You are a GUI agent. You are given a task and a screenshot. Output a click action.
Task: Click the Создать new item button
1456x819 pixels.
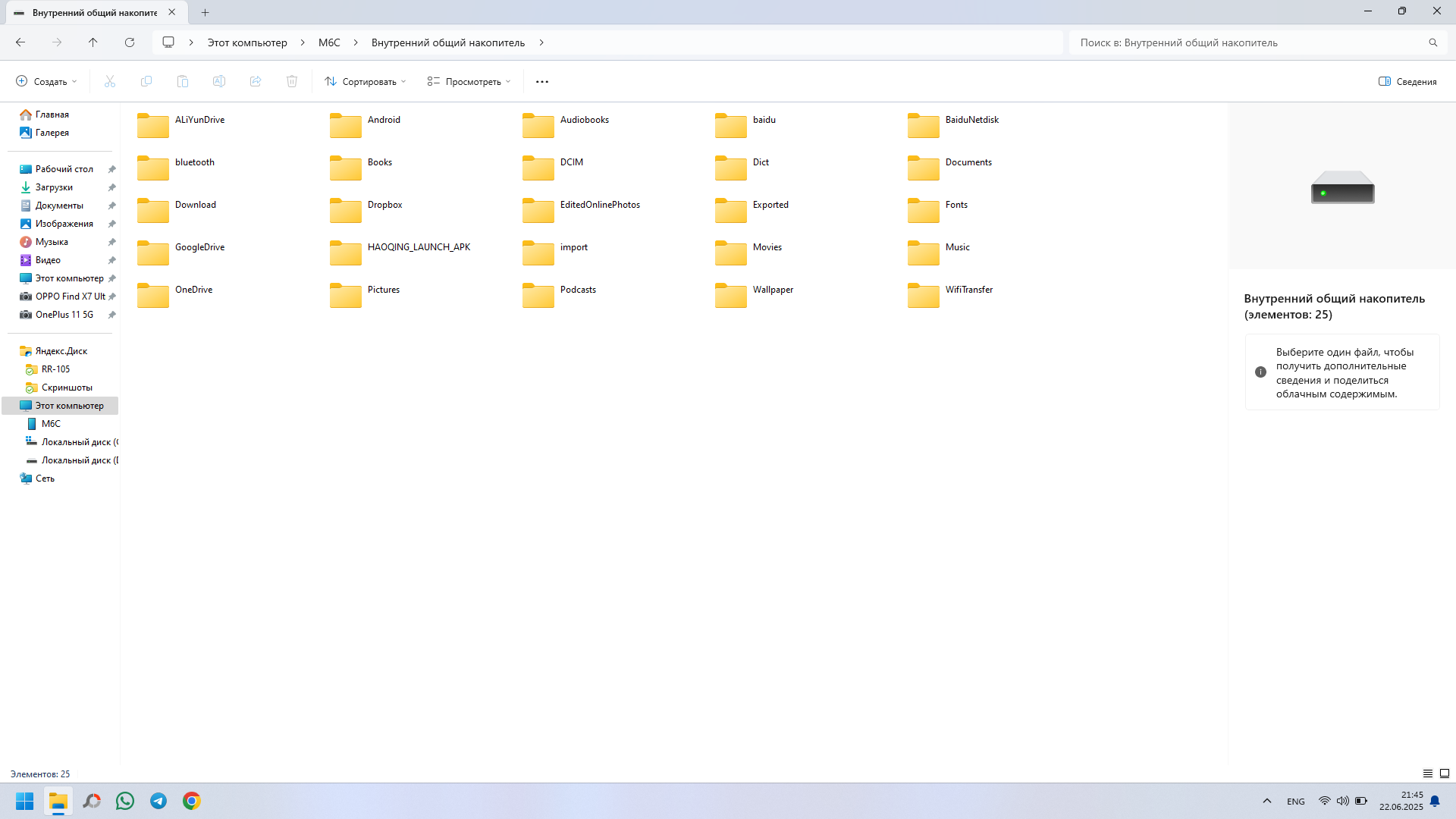click(x=47, y=81)
